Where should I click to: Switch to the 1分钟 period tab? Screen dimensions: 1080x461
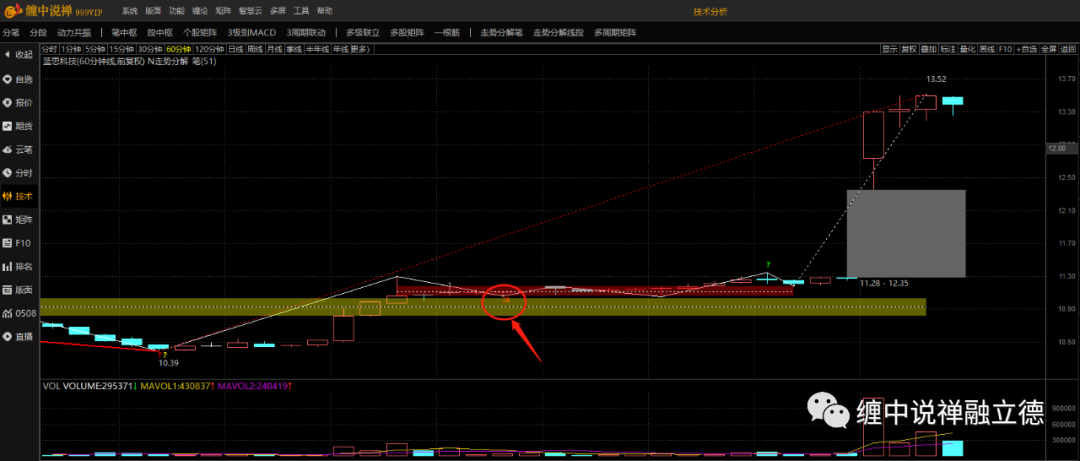point(72,49)
